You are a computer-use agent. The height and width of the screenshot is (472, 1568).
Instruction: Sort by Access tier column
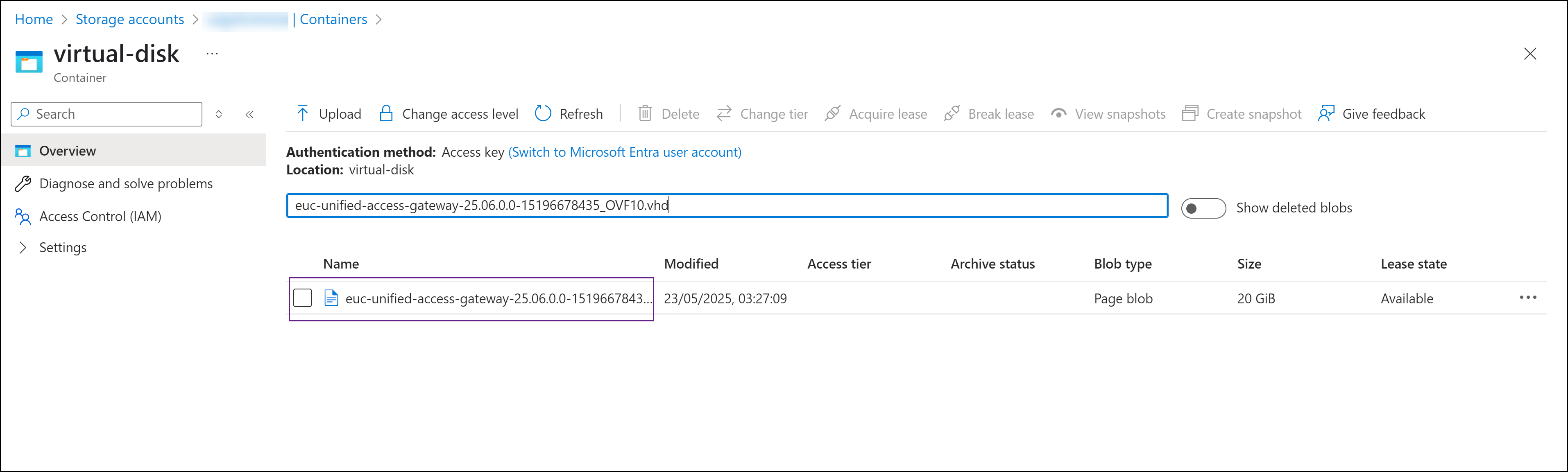[x=839, y=264]
